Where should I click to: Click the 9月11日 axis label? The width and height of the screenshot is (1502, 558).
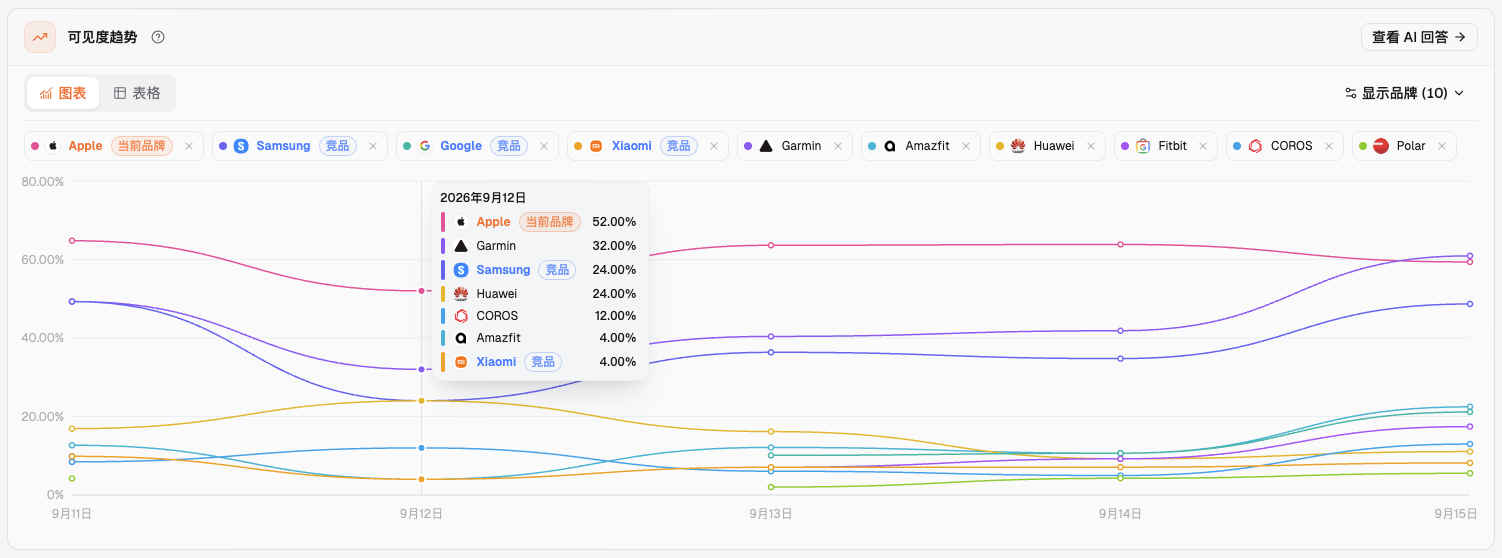[72, 514]
